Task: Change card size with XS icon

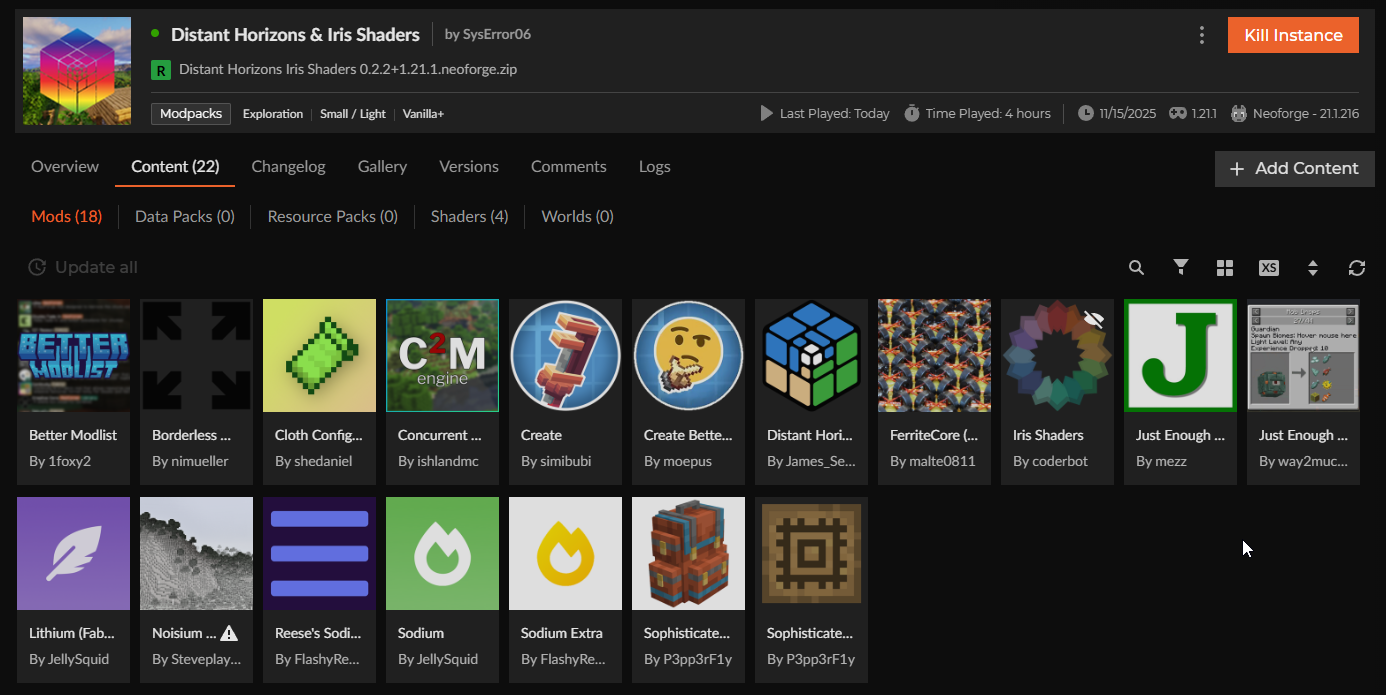Action: click(1269, 268)
